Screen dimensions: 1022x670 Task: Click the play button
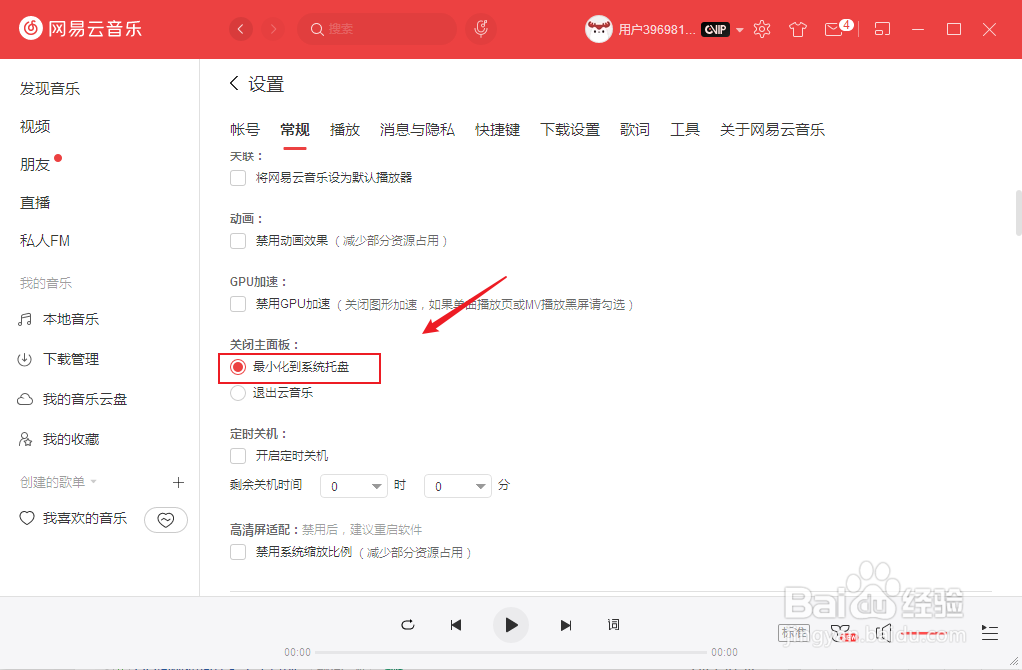tap(511, 625)
